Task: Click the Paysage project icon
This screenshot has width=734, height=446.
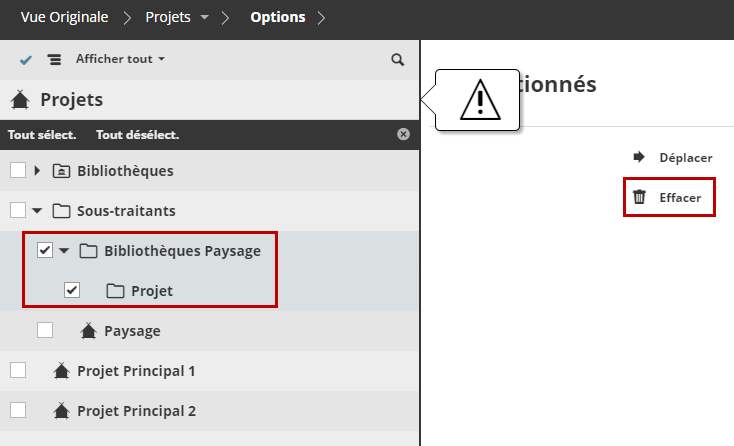Action: (x=88, y=330)
